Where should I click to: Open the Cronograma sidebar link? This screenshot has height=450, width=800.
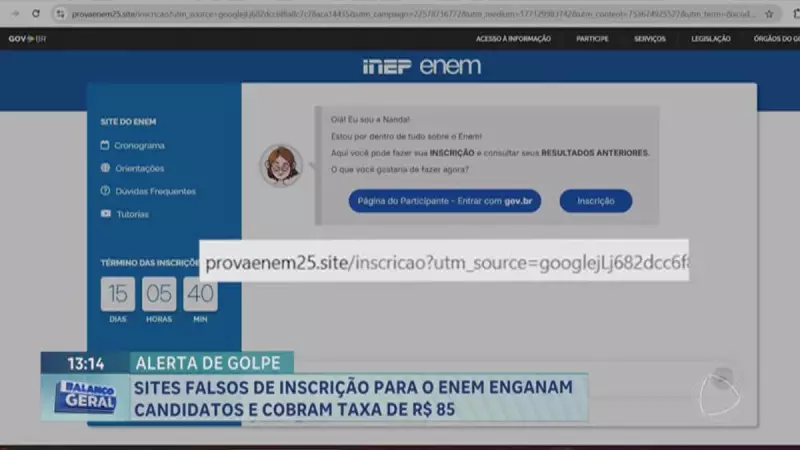139,145
